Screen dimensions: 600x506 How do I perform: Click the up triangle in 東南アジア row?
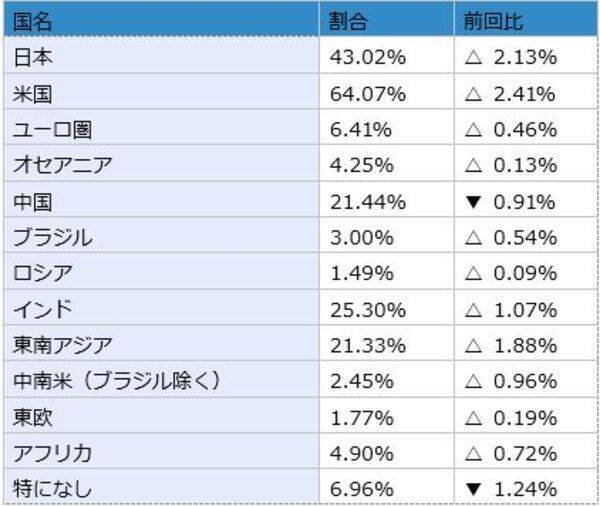pyautogui.click(x=473, y=346)
